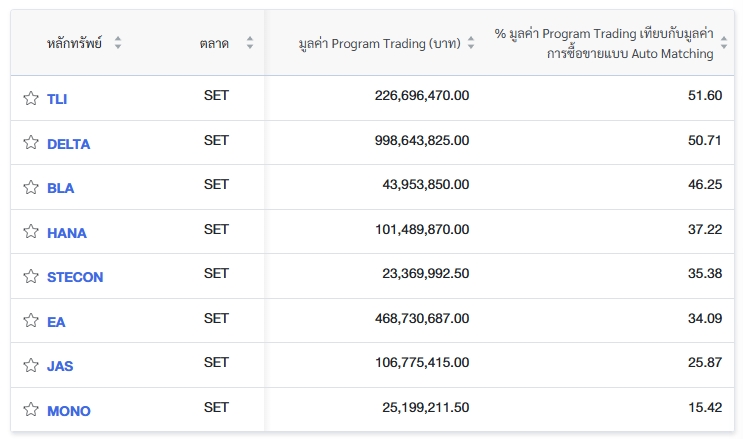
Task: Select value 23,369,992.50 for STECON
Action: 426,274
